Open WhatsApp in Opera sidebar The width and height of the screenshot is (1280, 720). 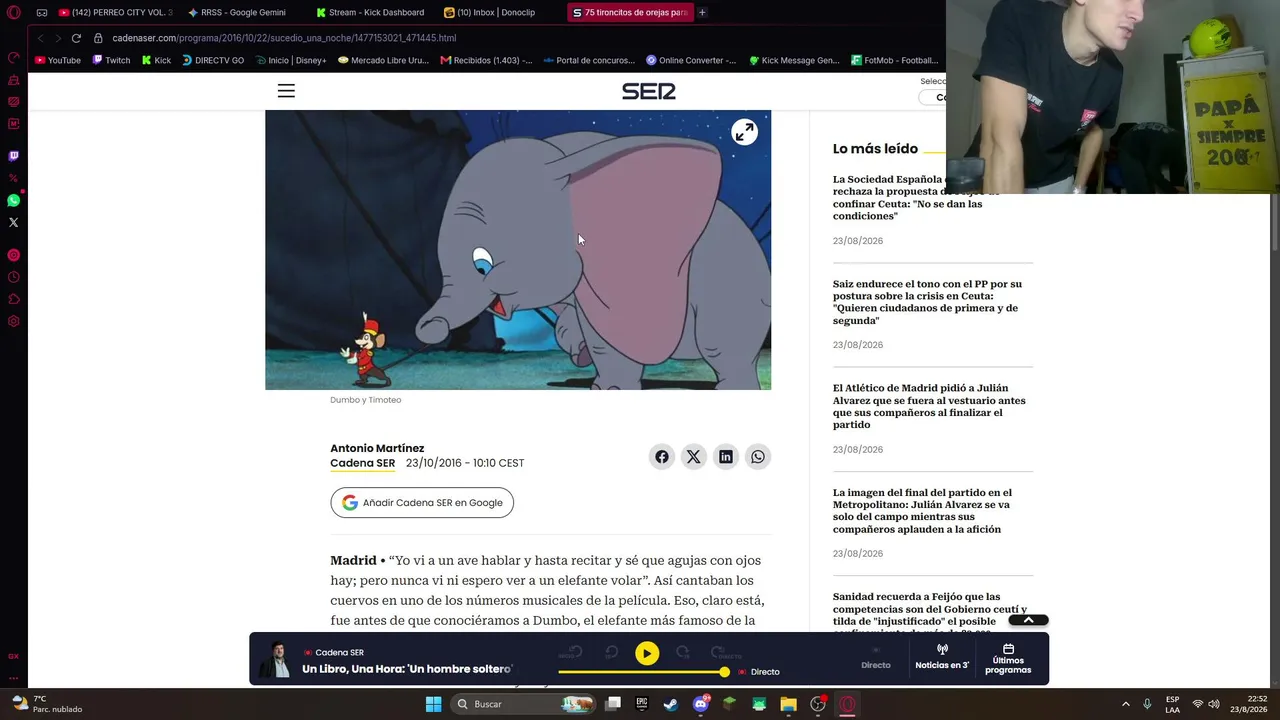pyautogui.click(x=14, y=200)
